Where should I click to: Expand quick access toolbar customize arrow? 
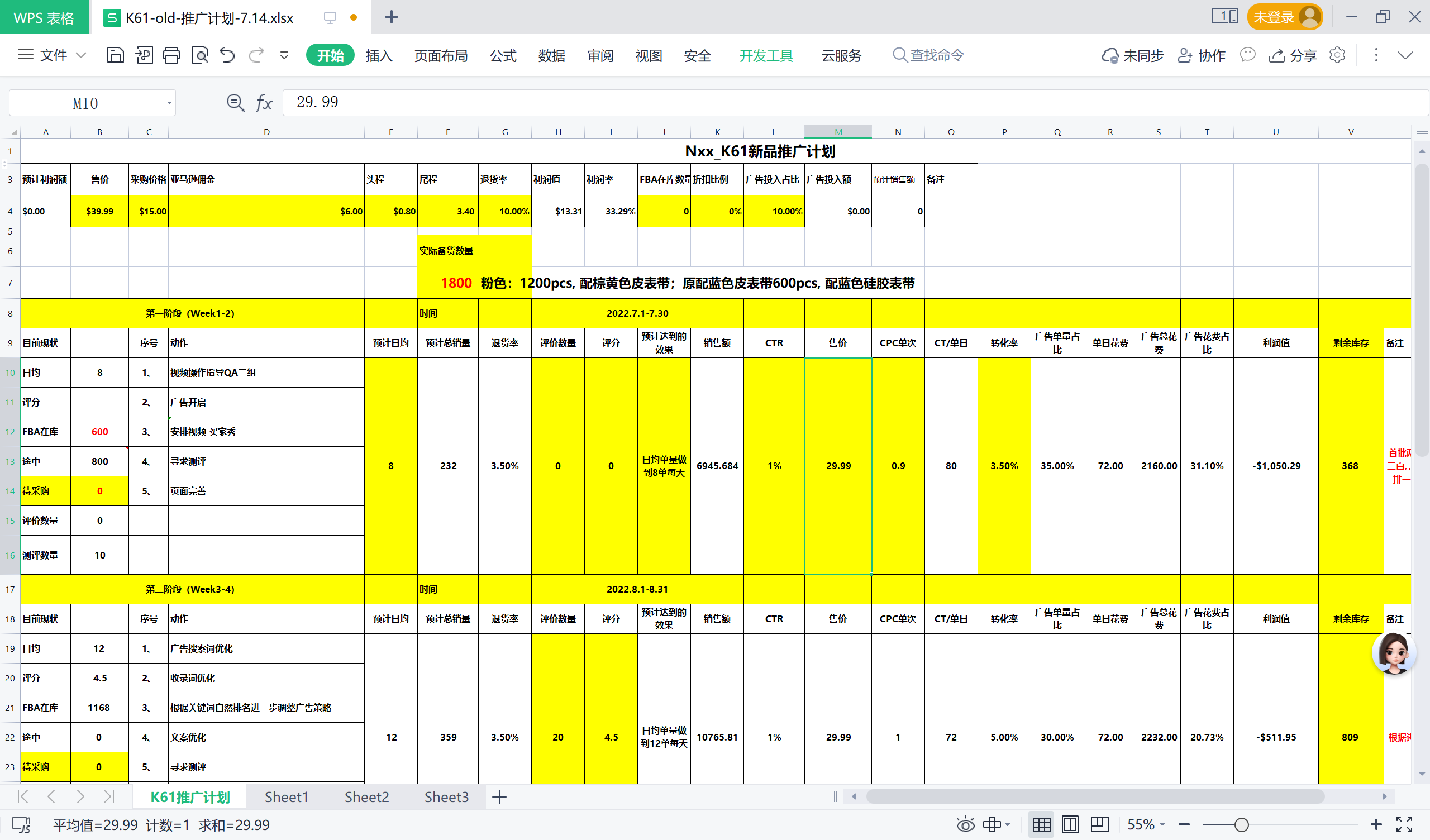click(x=284, y=55)
